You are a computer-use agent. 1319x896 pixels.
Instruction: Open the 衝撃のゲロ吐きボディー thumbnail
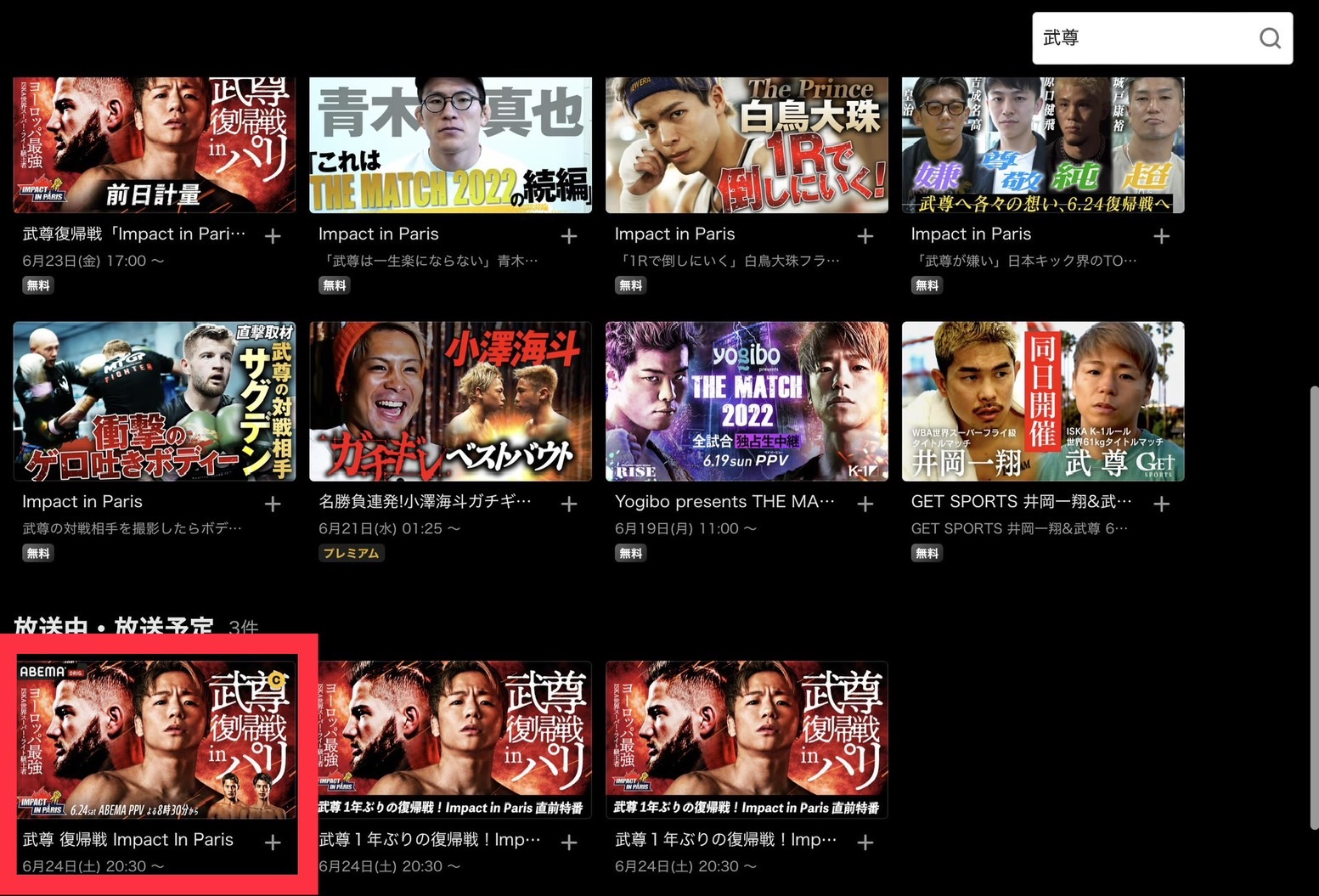[x=155, y=401]
